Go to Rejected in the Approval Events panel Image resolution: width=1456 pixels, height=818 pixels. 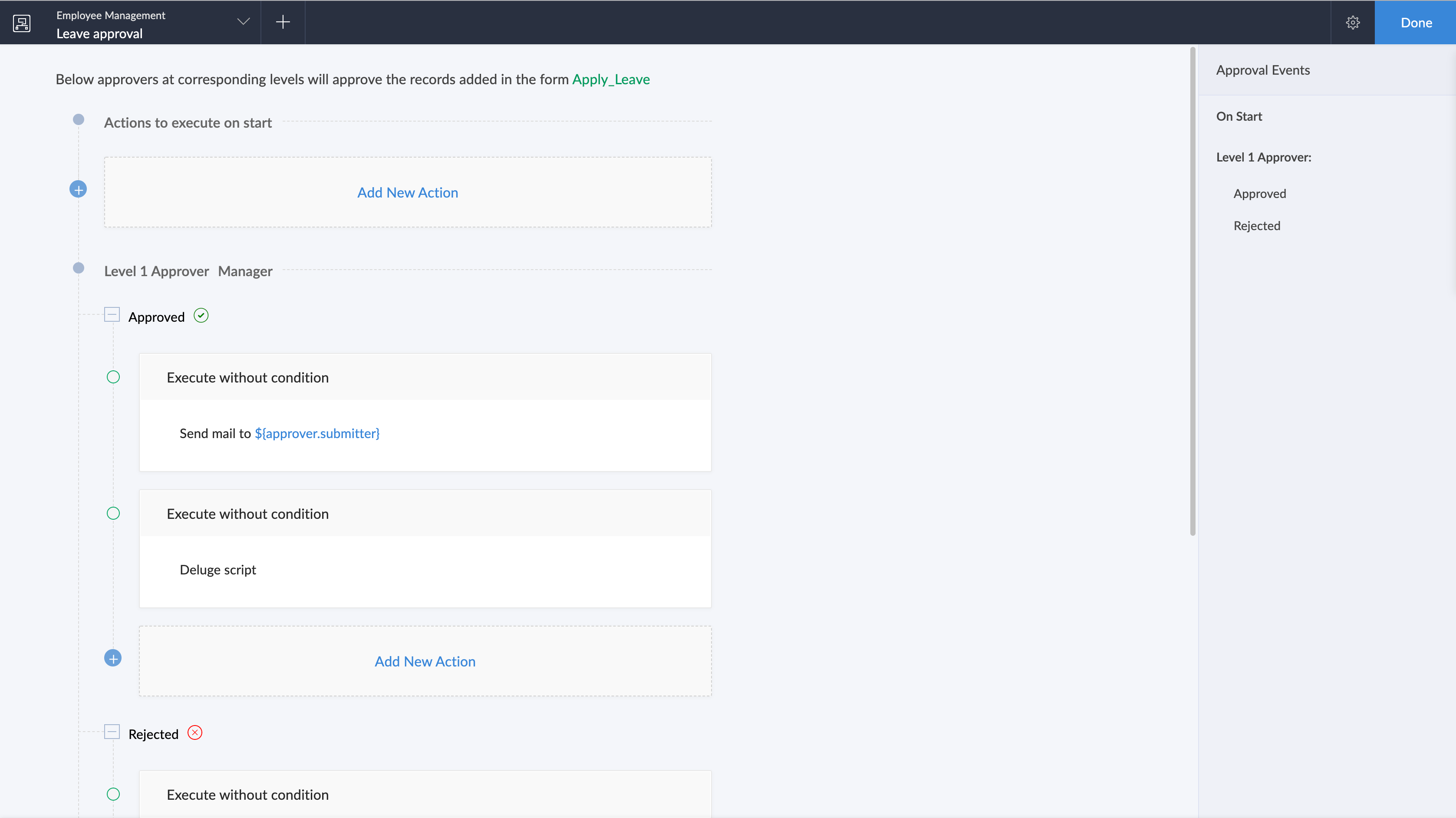1256,225
